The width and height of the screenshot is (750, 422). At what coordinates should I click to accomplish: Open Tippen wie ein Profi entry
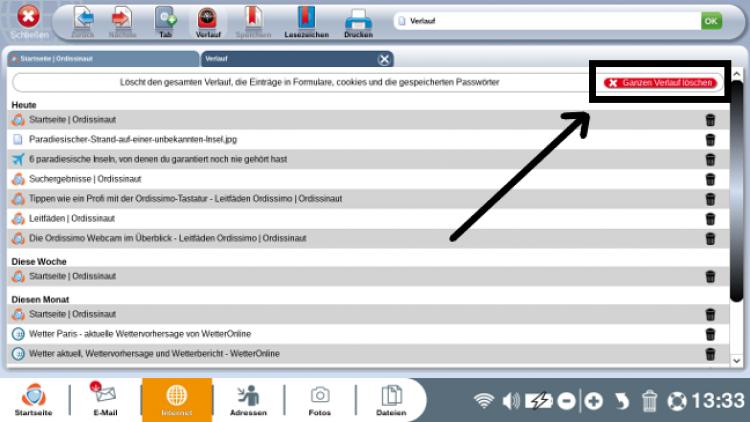pyautogui.click(x=186, y=199)
